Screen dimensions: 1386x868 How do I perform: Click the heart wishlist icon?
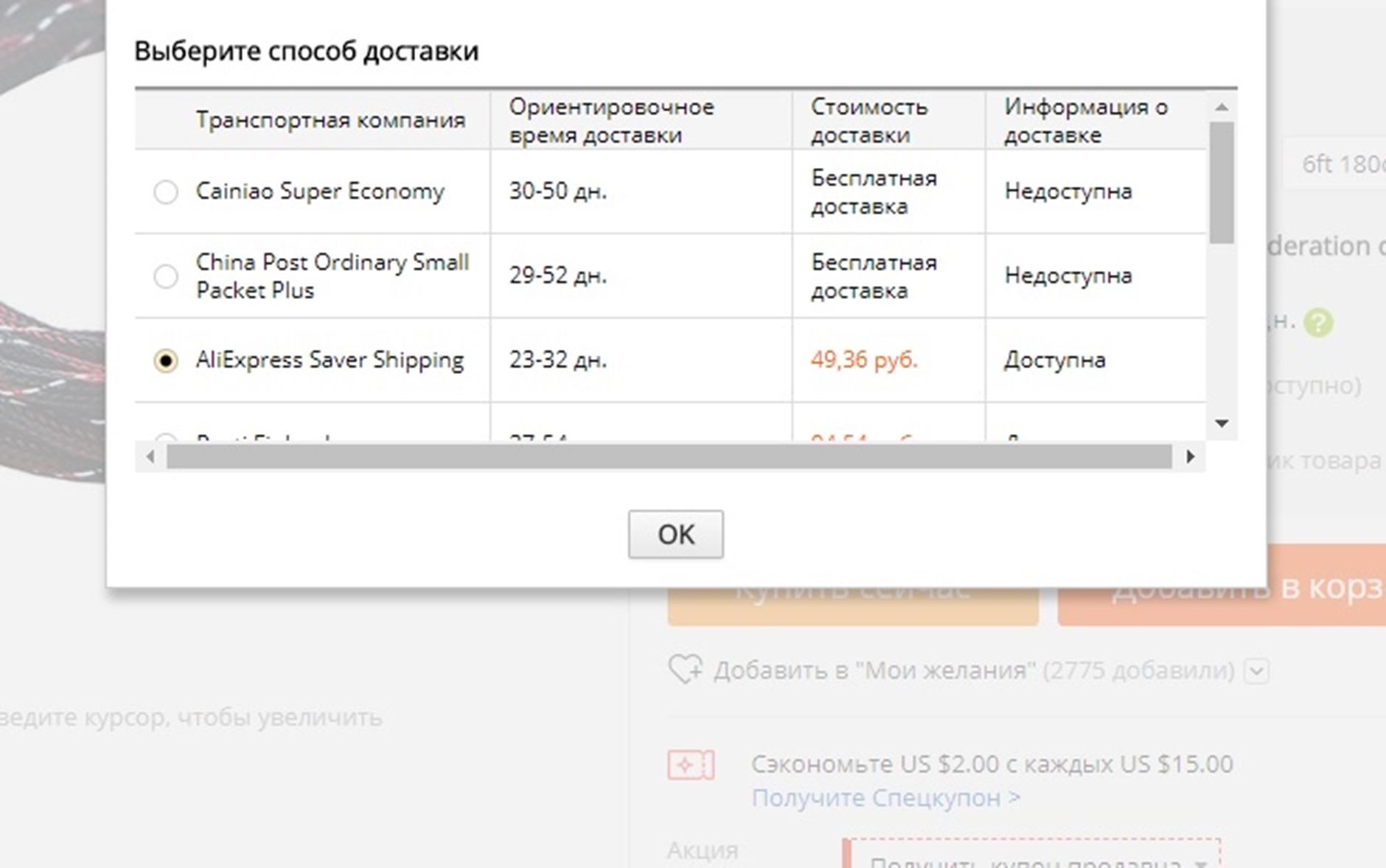[685, 670]
